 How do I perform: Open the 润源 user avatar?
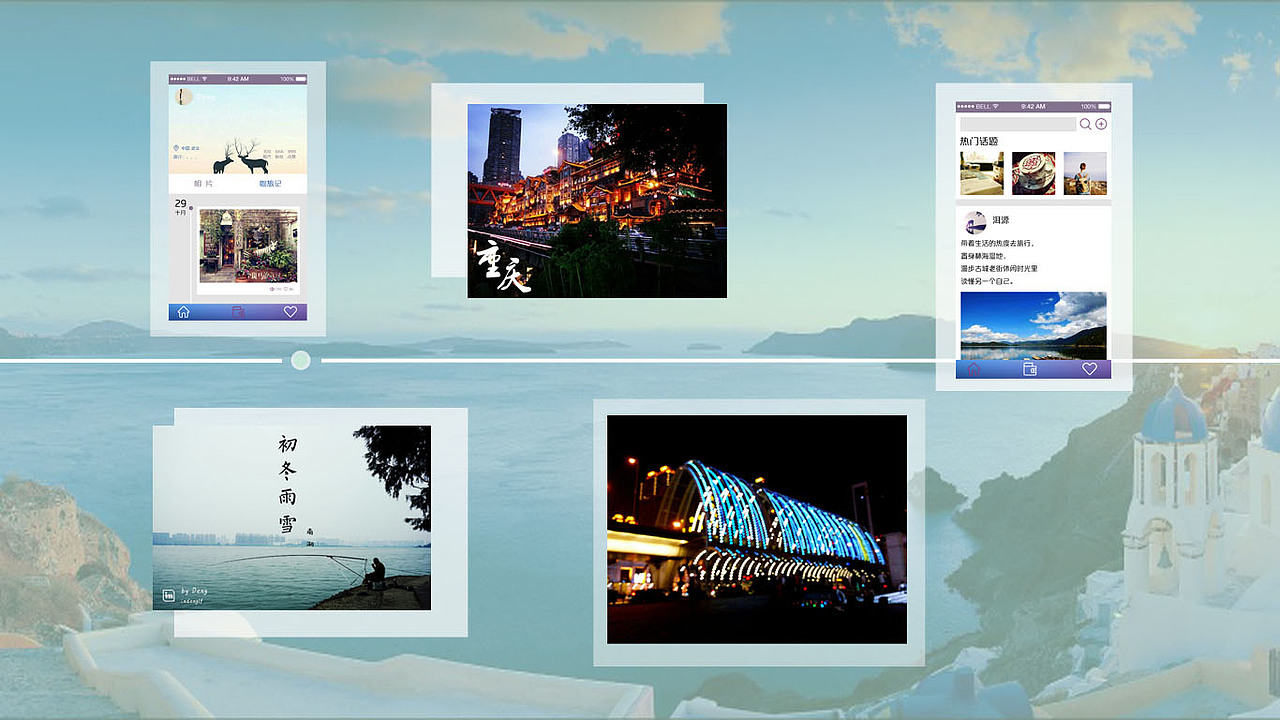(975, 221)
